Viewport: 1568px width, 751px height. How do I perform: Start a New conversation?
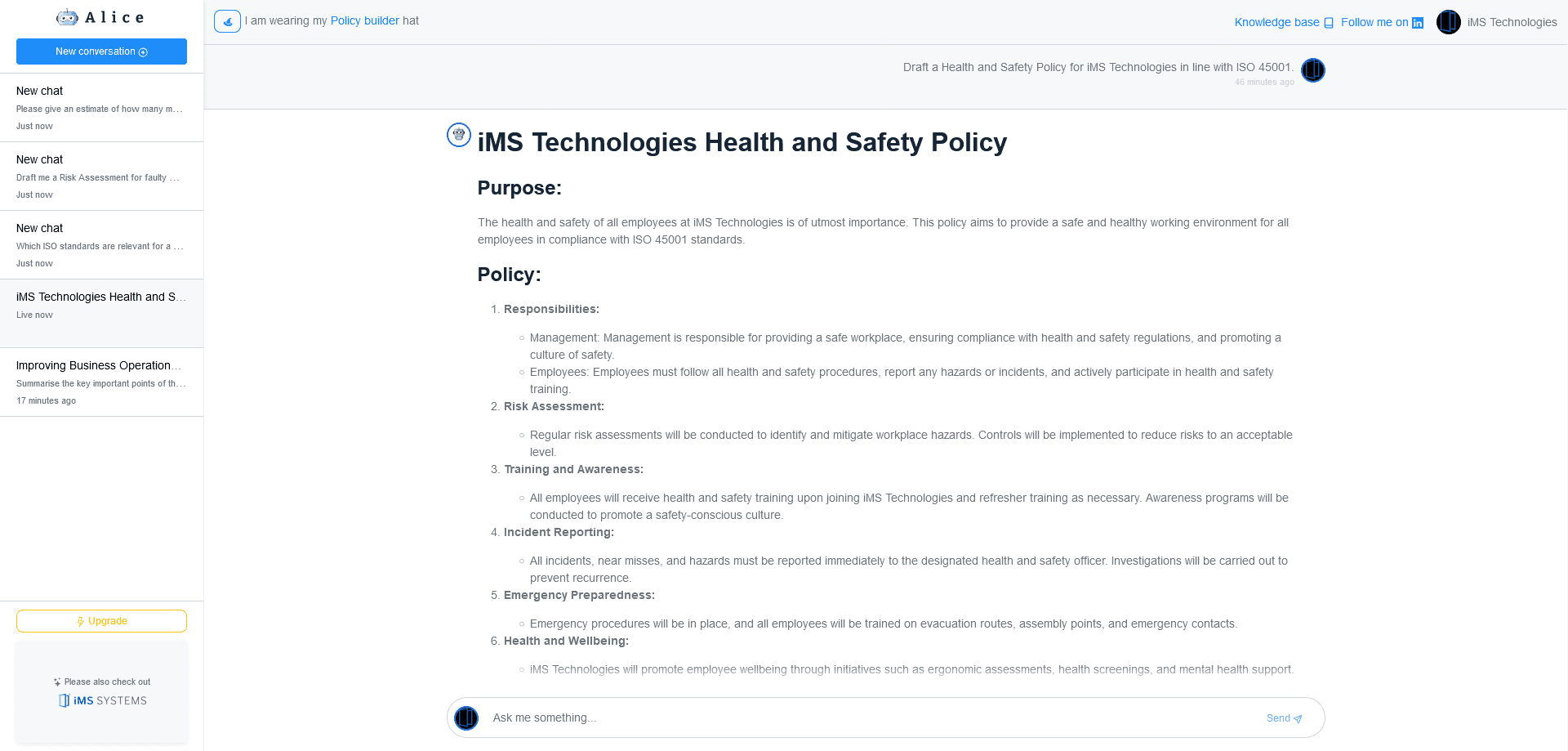[101, 51]
